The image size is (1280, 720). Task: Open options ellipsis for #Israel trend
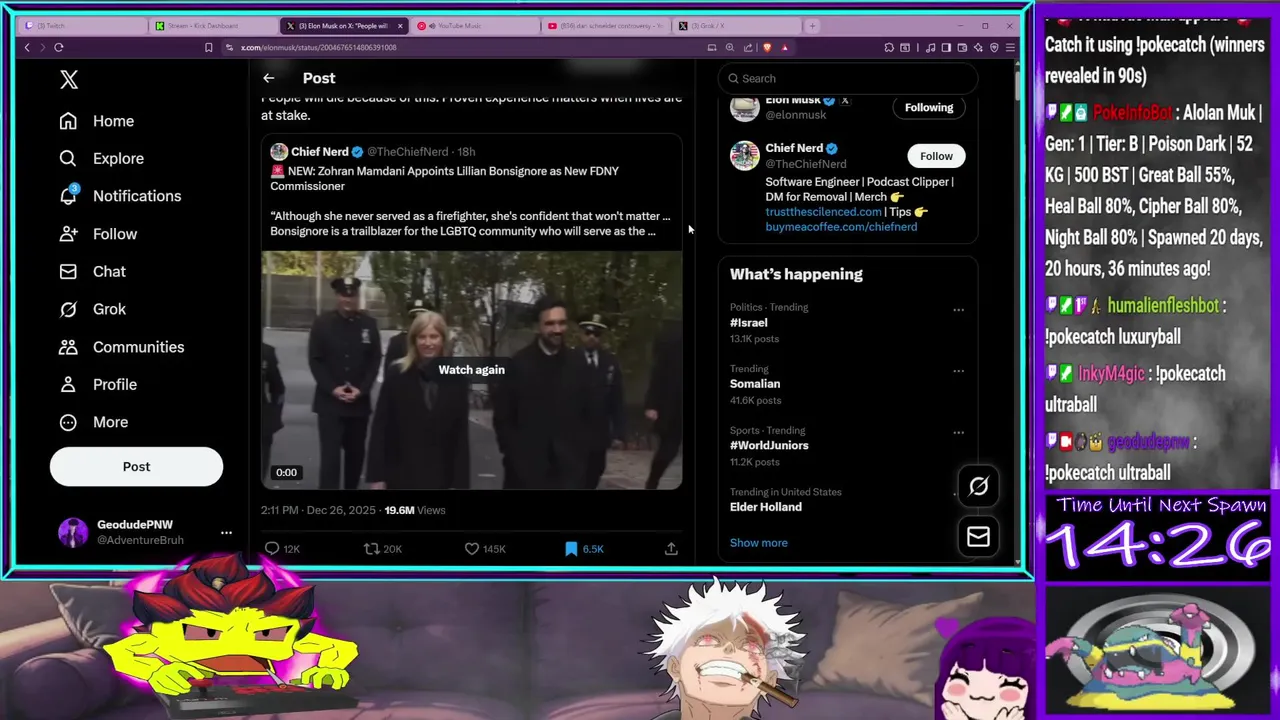pyautogui.click(x=958, y=310)
